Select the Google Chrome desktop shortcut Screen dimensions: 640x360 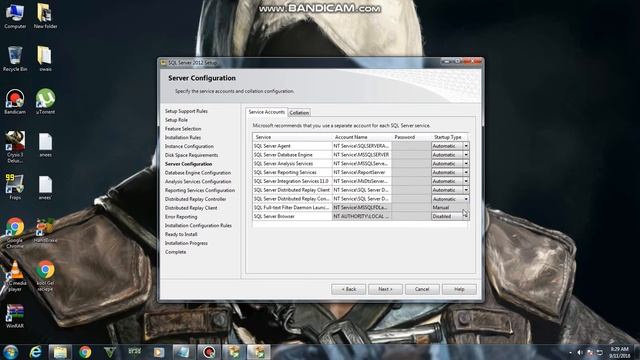(x=15, y=233)
